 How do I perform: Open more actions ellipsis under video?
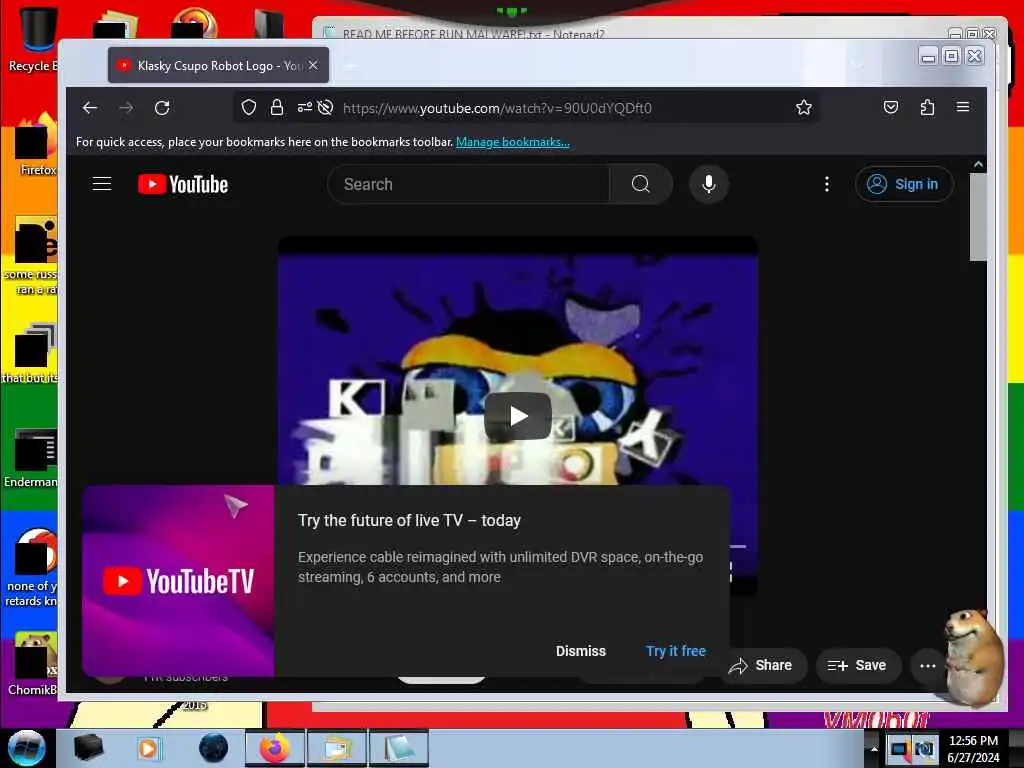tap(927, 665)
